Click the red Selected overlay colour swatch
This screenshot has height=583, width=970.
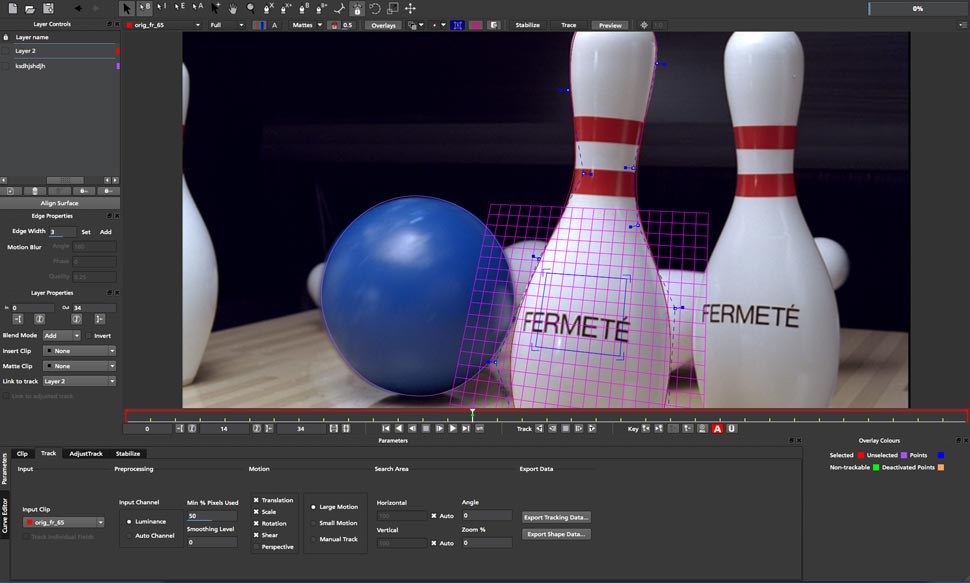[x=860, y=455]
